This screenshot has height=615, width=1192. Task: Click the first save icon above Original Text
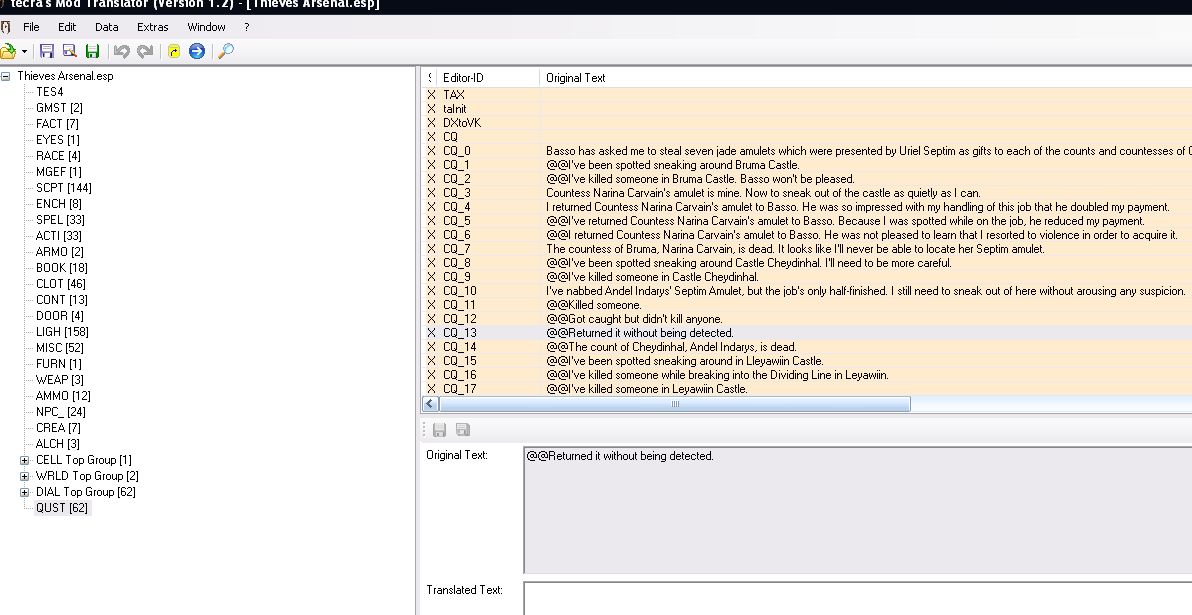point(439,430)
